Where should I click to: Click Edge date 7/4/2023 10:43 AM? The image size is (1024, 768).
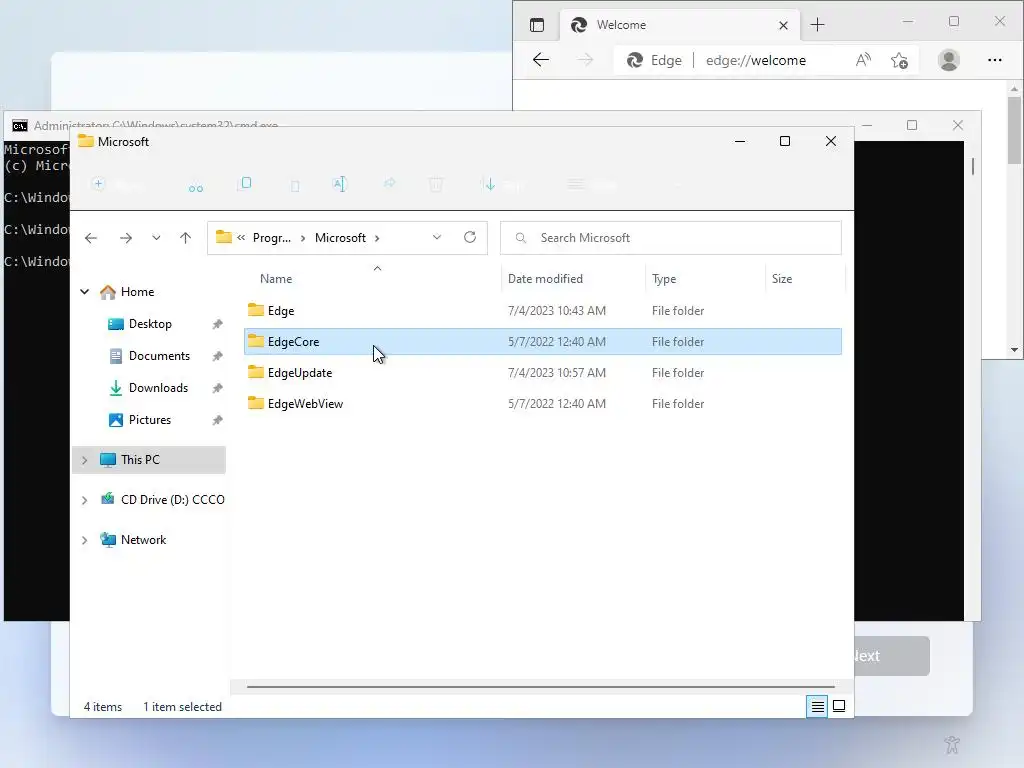557,311
